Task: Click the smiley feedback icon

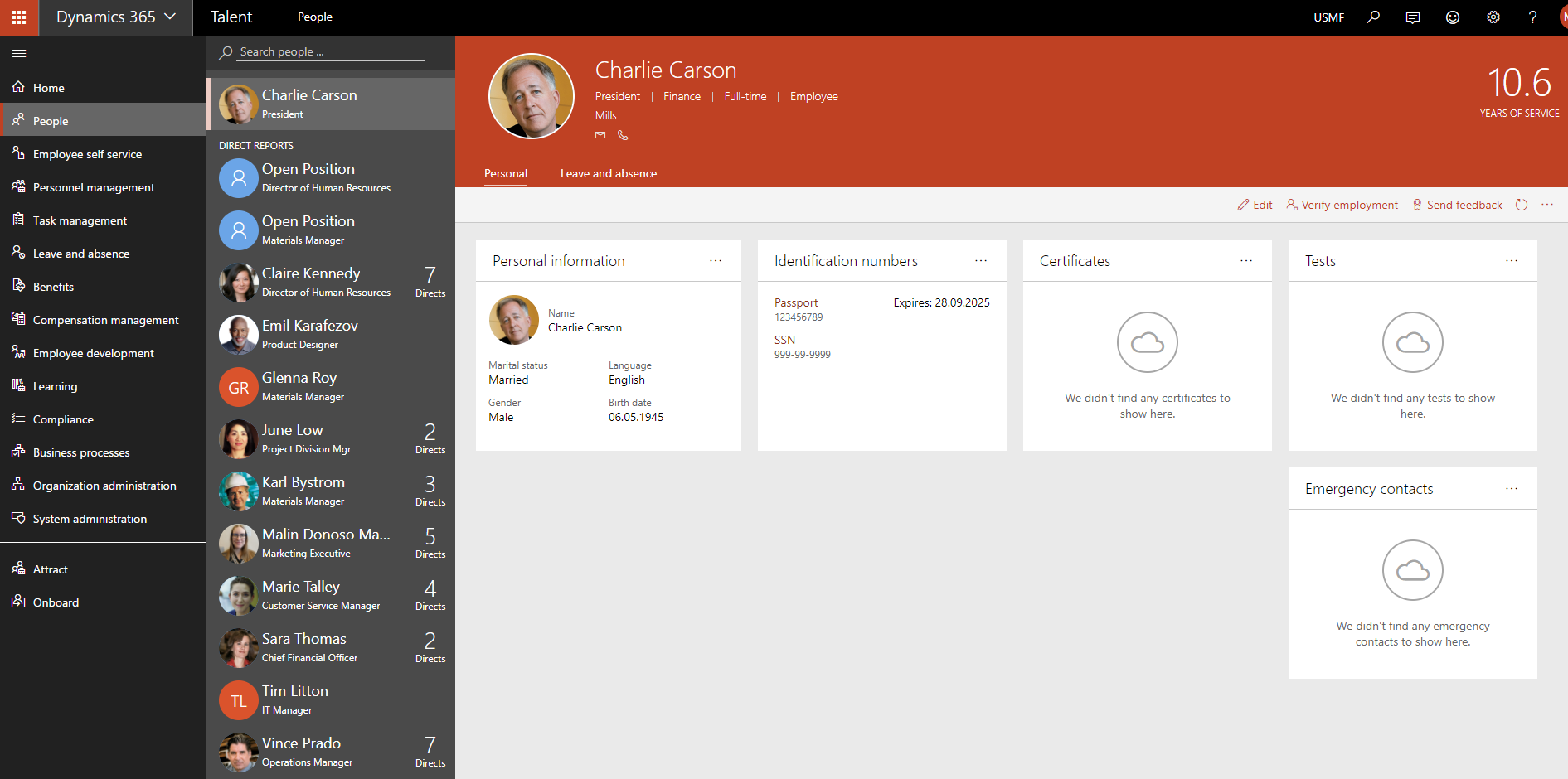Action: pyautogui.click(x=1453, y=17)
